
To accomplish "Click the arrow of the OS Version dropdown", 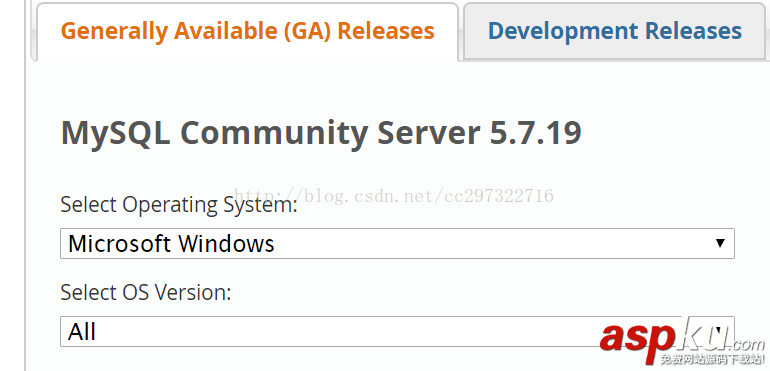I will click(x=720, y=331).
